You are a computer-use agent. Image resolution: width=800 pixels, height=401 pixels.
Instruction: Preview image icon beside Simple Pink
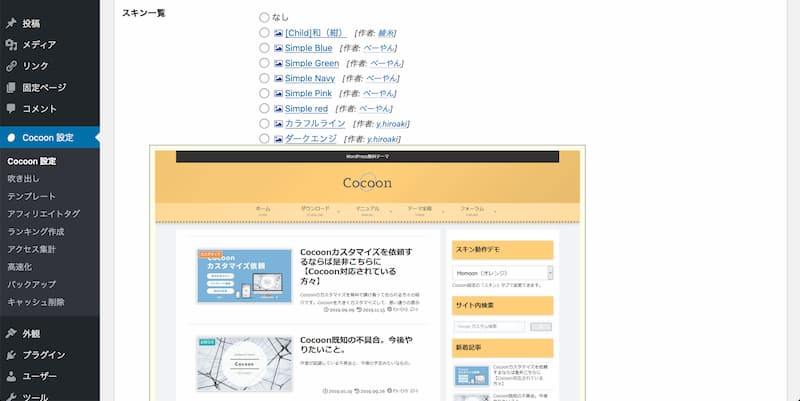tap(278, 93)
